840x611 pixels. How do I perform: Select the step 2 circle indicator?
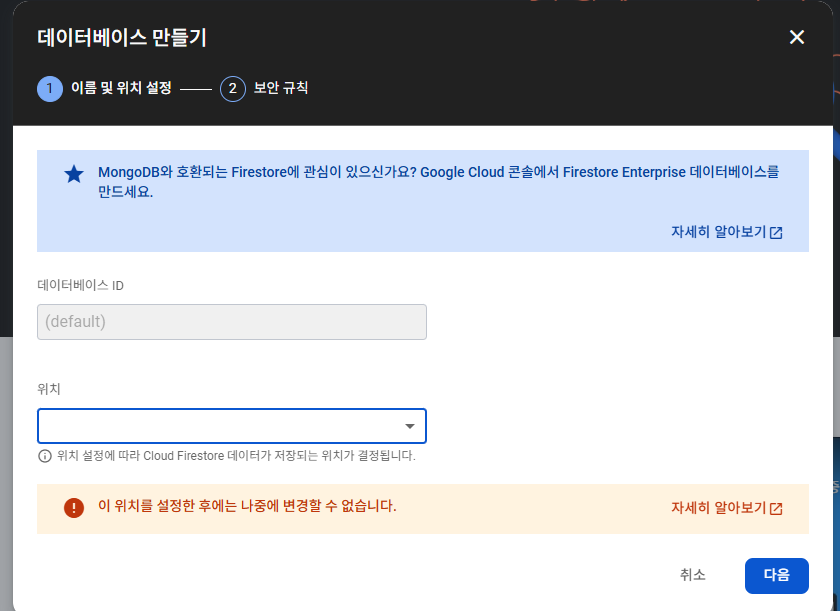(x=232, y=88)
